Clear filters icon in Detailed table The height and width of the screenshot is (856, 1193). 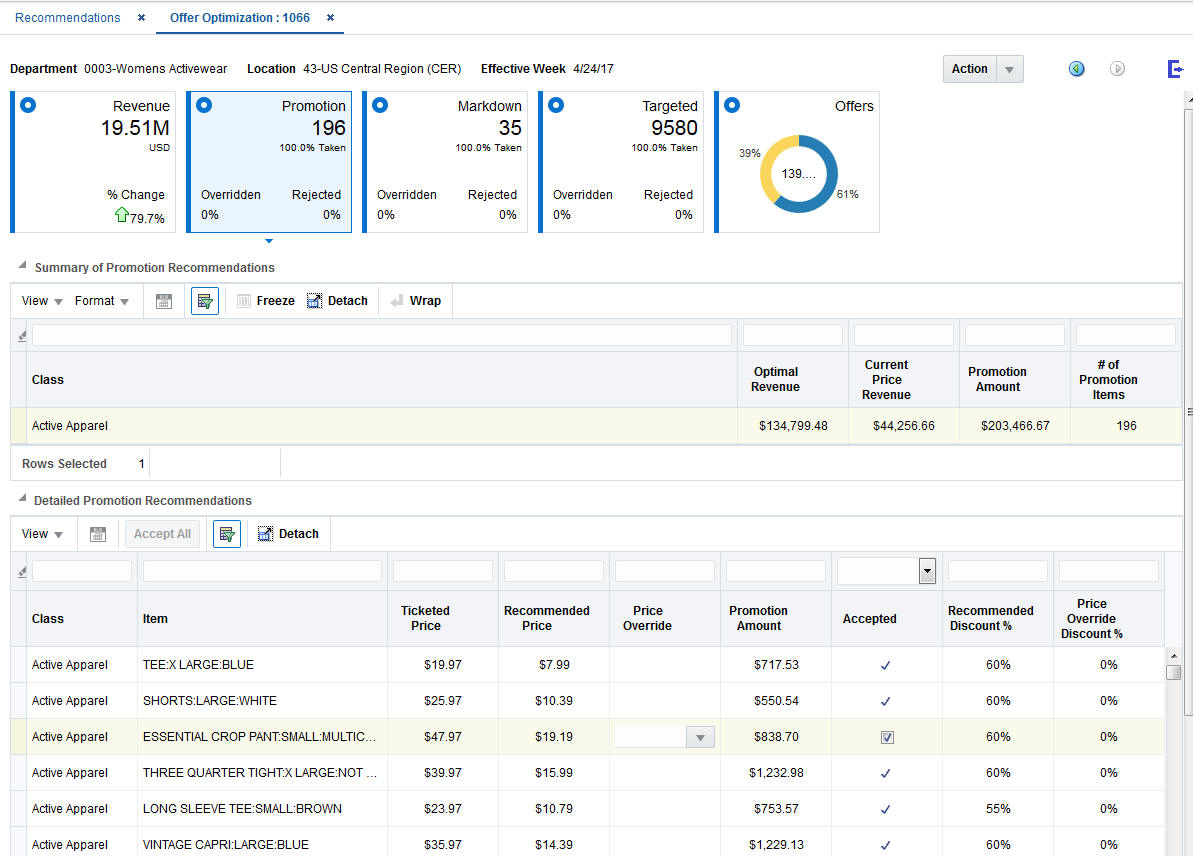pos(21,571)
